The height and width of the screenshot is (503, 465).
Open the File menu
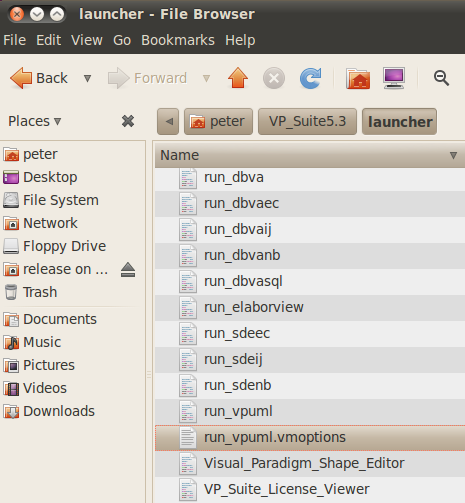point(15,40)
